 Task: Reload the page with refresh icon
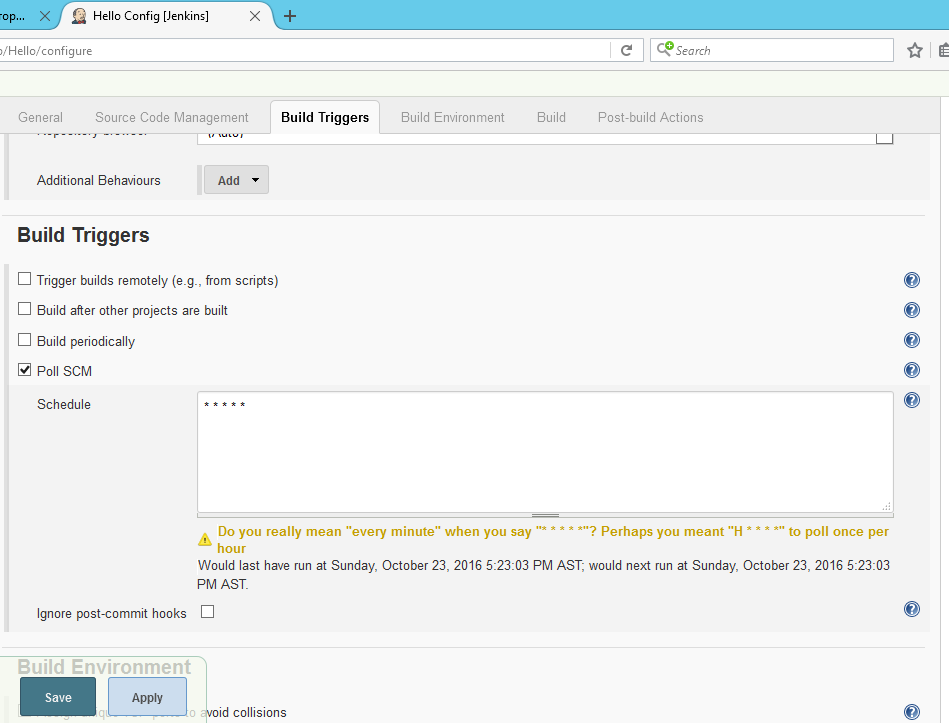(x=626, y=50)
